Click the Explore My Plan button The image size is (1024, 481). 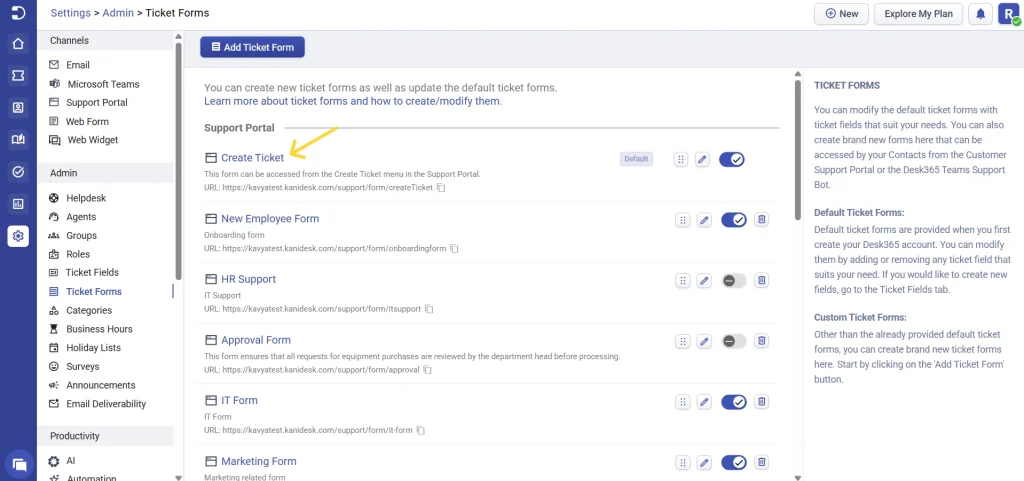(x=918, y=14)
